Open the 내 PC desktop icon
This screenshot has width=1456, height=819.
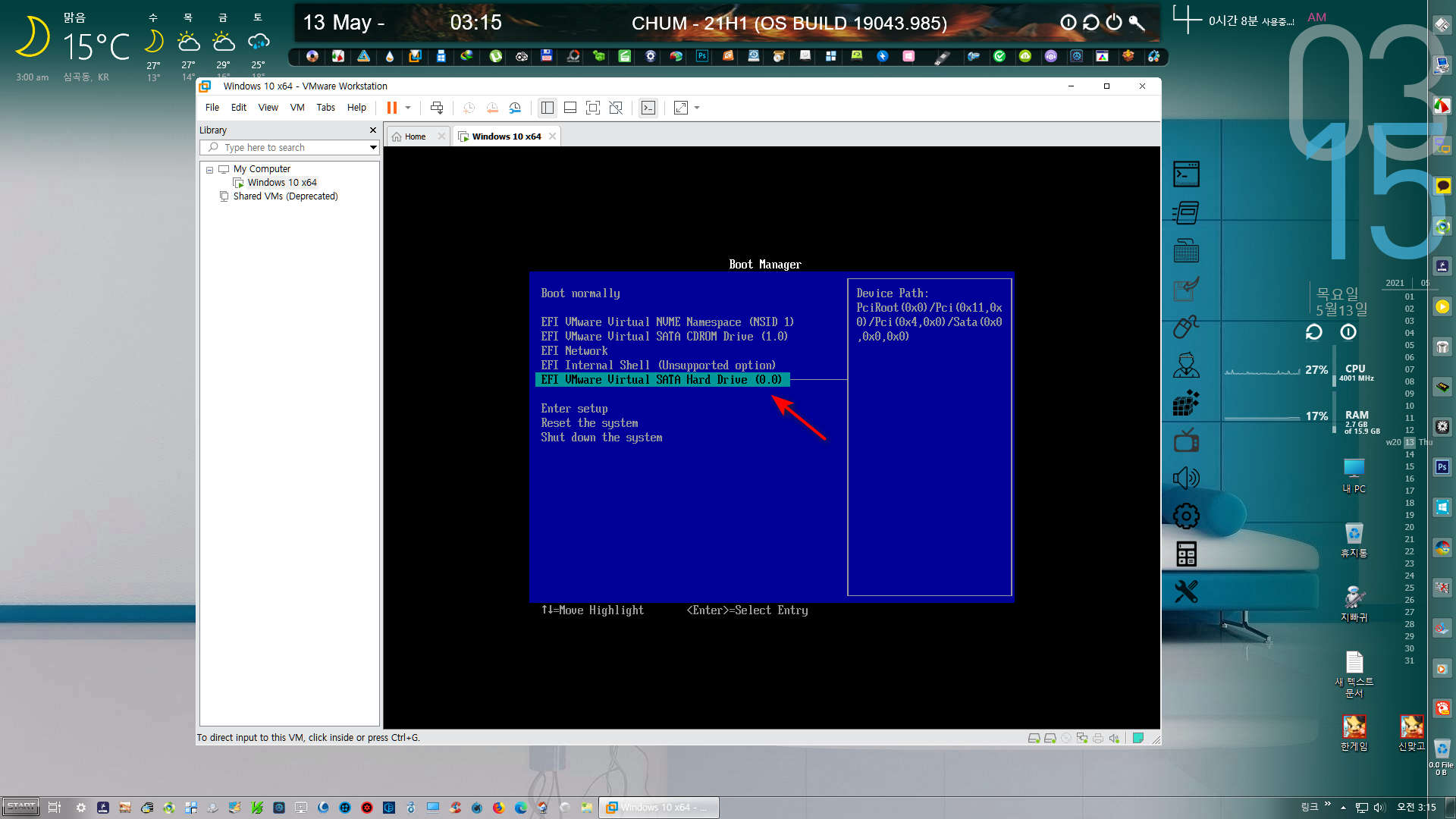tap(1354, 475)
